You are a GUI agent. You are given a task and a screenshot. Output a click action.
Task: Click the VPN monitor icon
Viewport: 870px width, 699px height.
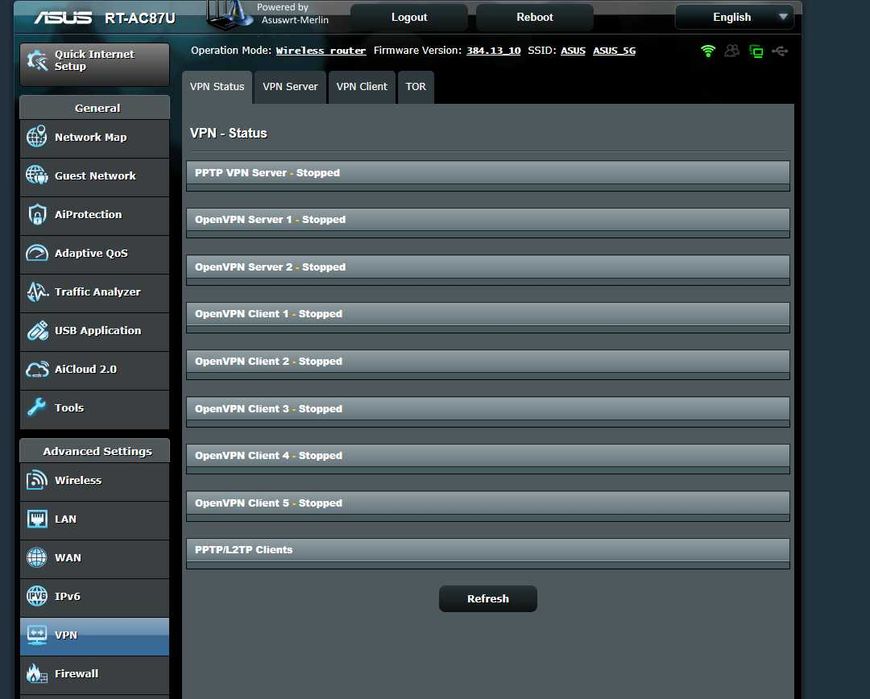(x=37, y=635)
